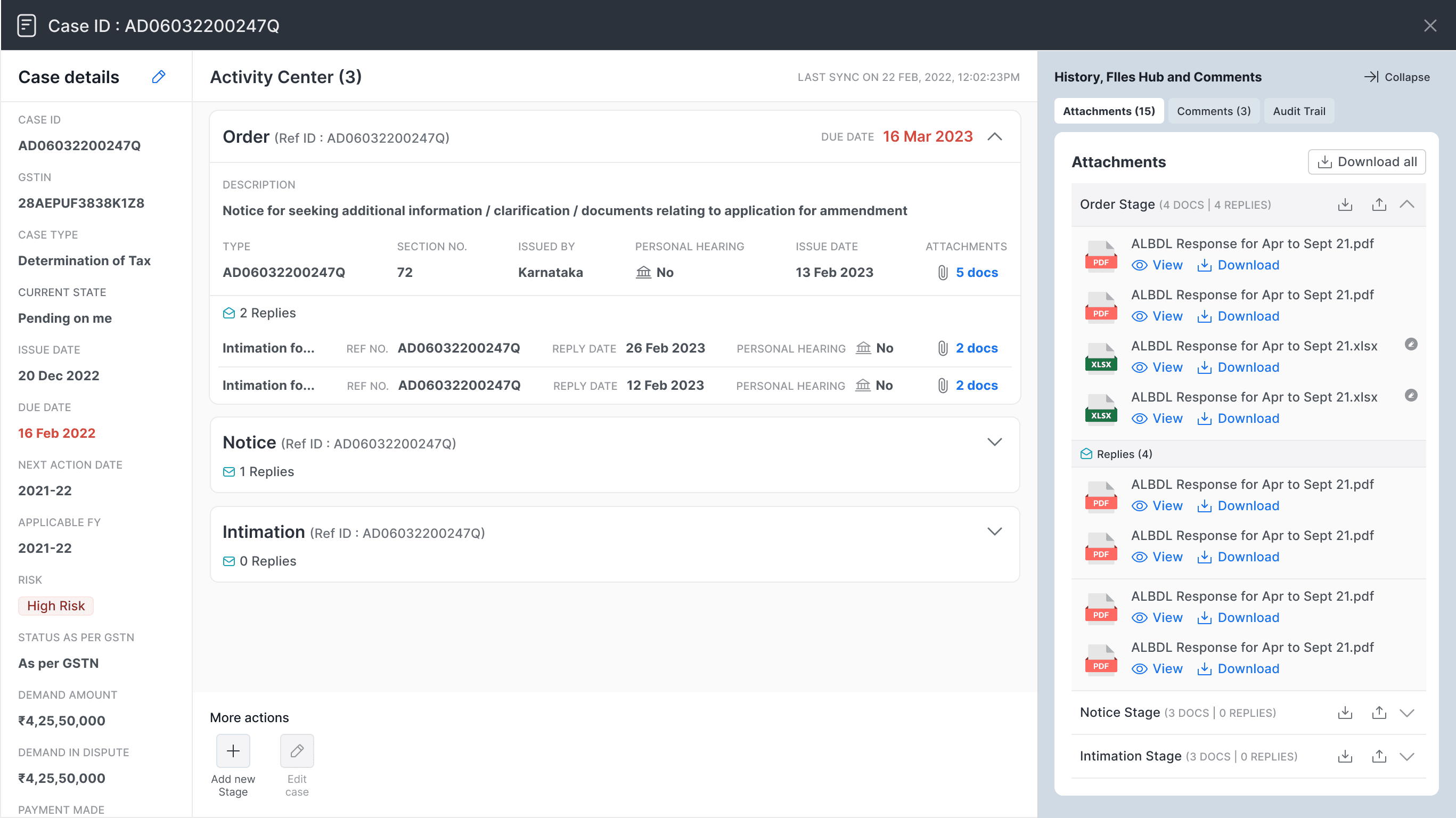Open the Audit Trail tab
Image resolution: width=1456 pixels, height=818 pixels.
(1299, 111)
